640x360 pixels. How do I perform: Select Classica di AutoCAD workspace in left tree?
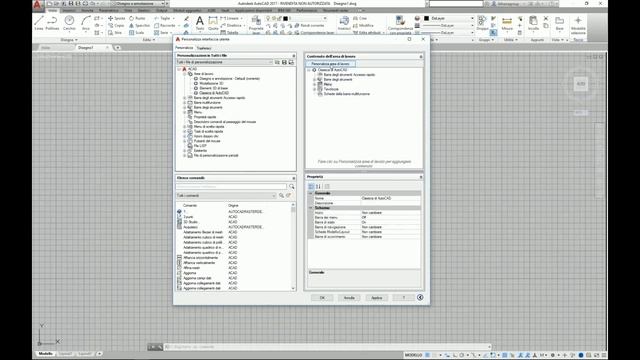(x=214, y=93)
